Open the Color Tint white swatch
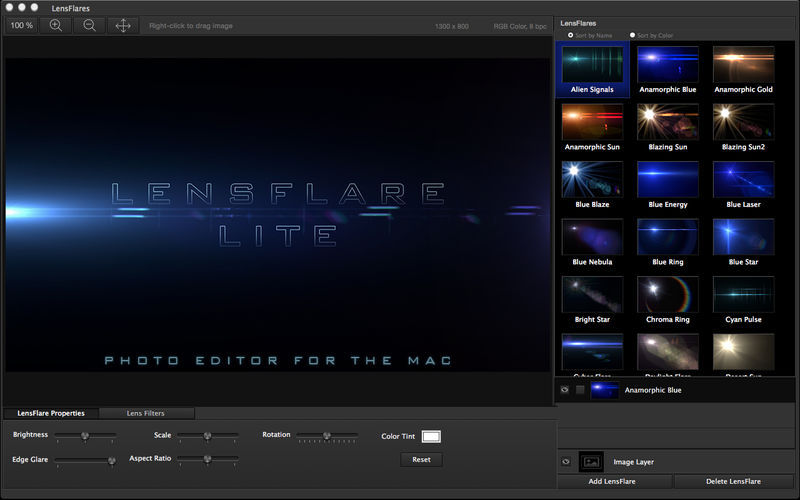 (431, 436)
